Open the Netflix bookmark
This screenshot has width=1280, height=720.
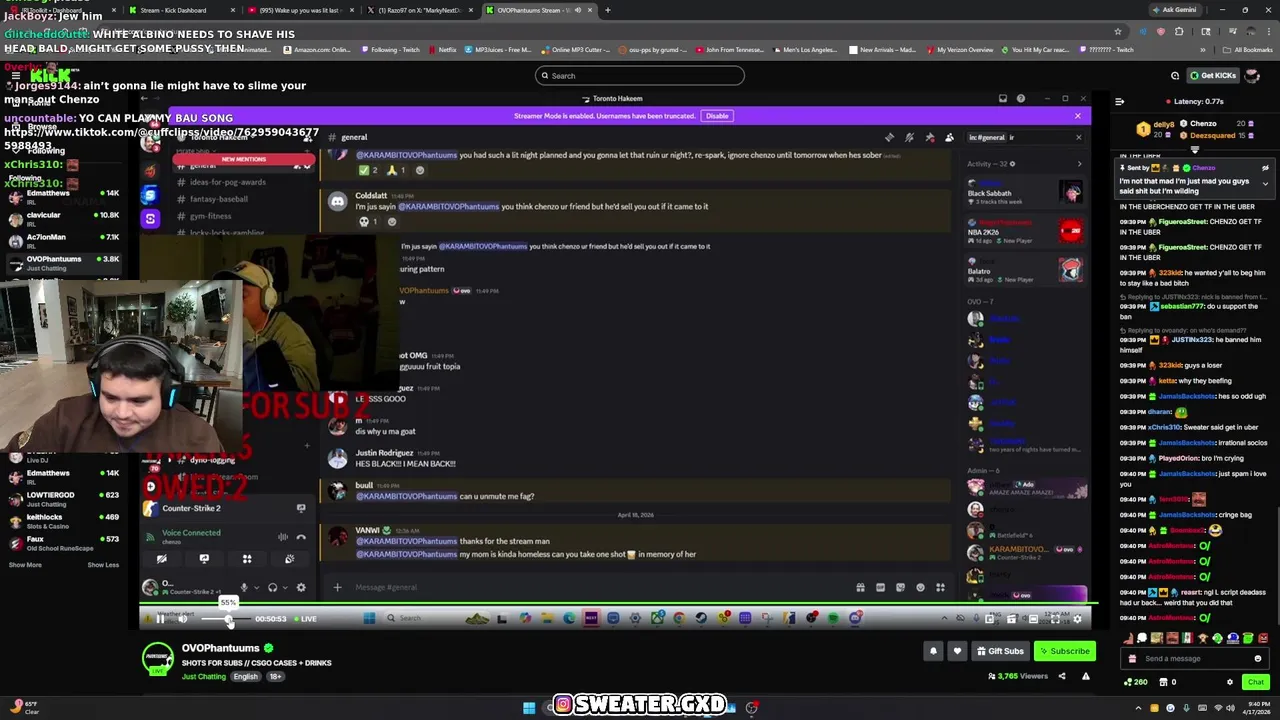tap(443, 49)
